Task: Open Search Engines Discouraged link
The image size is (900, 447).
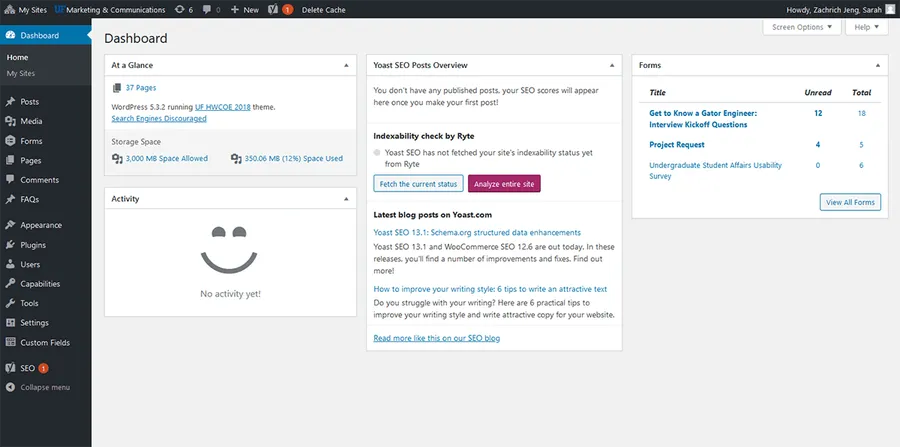Action: (x=159, y=118)
